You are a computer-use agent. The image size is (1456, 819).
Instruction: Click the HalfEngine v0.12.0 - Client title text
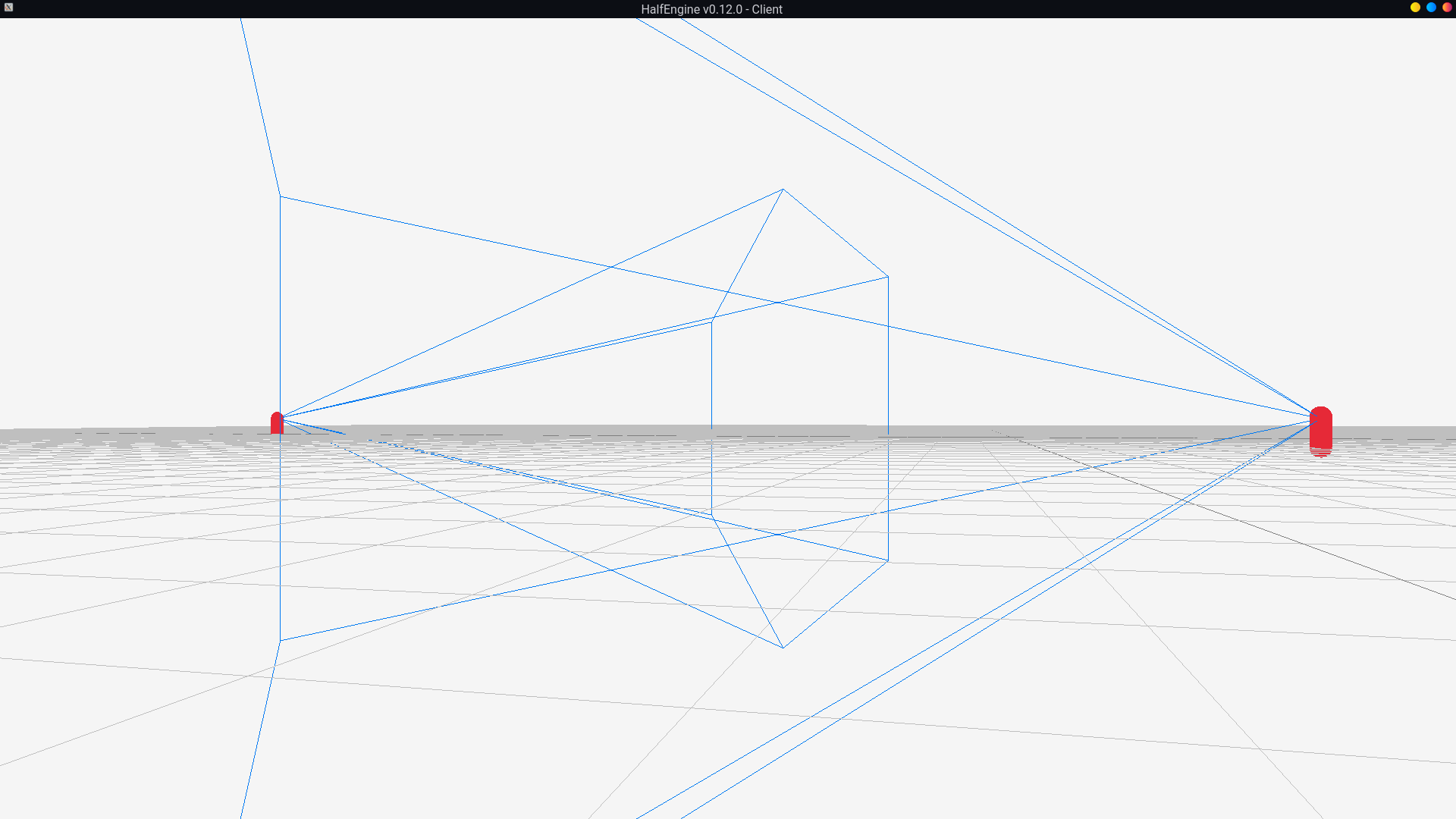coord(711,9)
